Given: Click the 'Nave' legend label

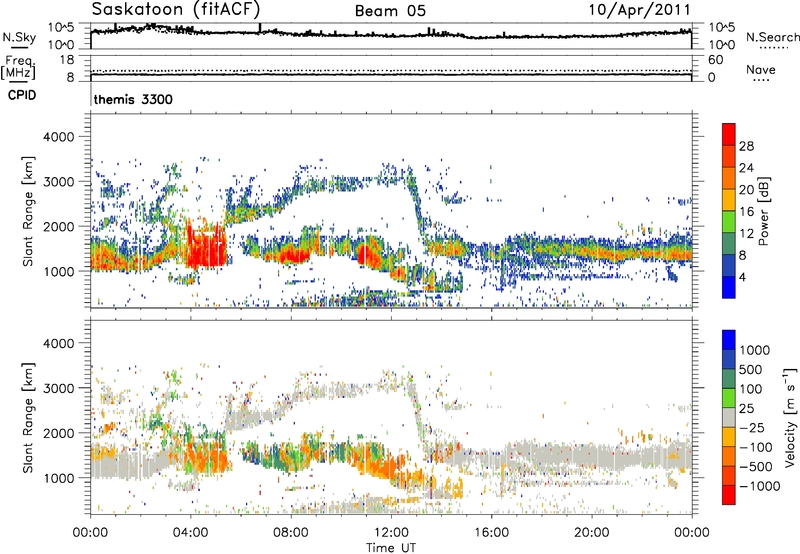Looking at the screenshot, I should pos(761,69).
